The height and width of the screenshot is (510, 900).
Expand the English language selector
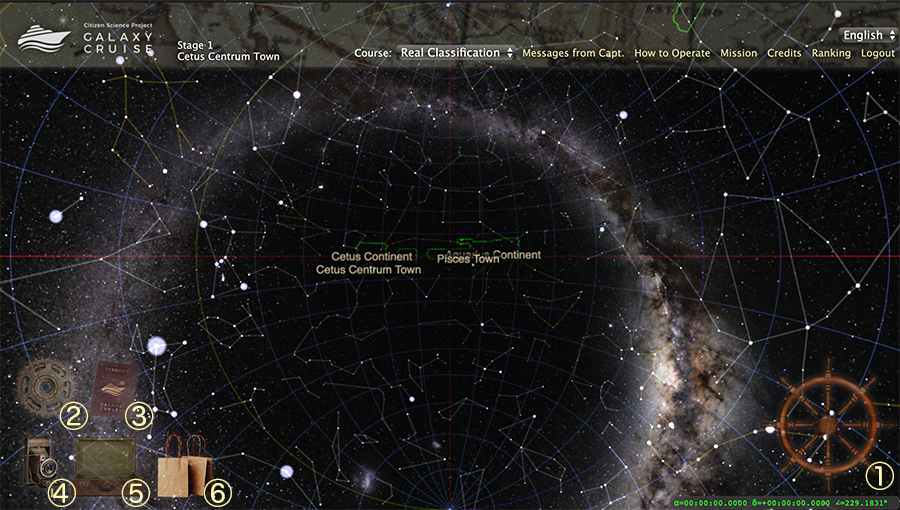[868, 35]
